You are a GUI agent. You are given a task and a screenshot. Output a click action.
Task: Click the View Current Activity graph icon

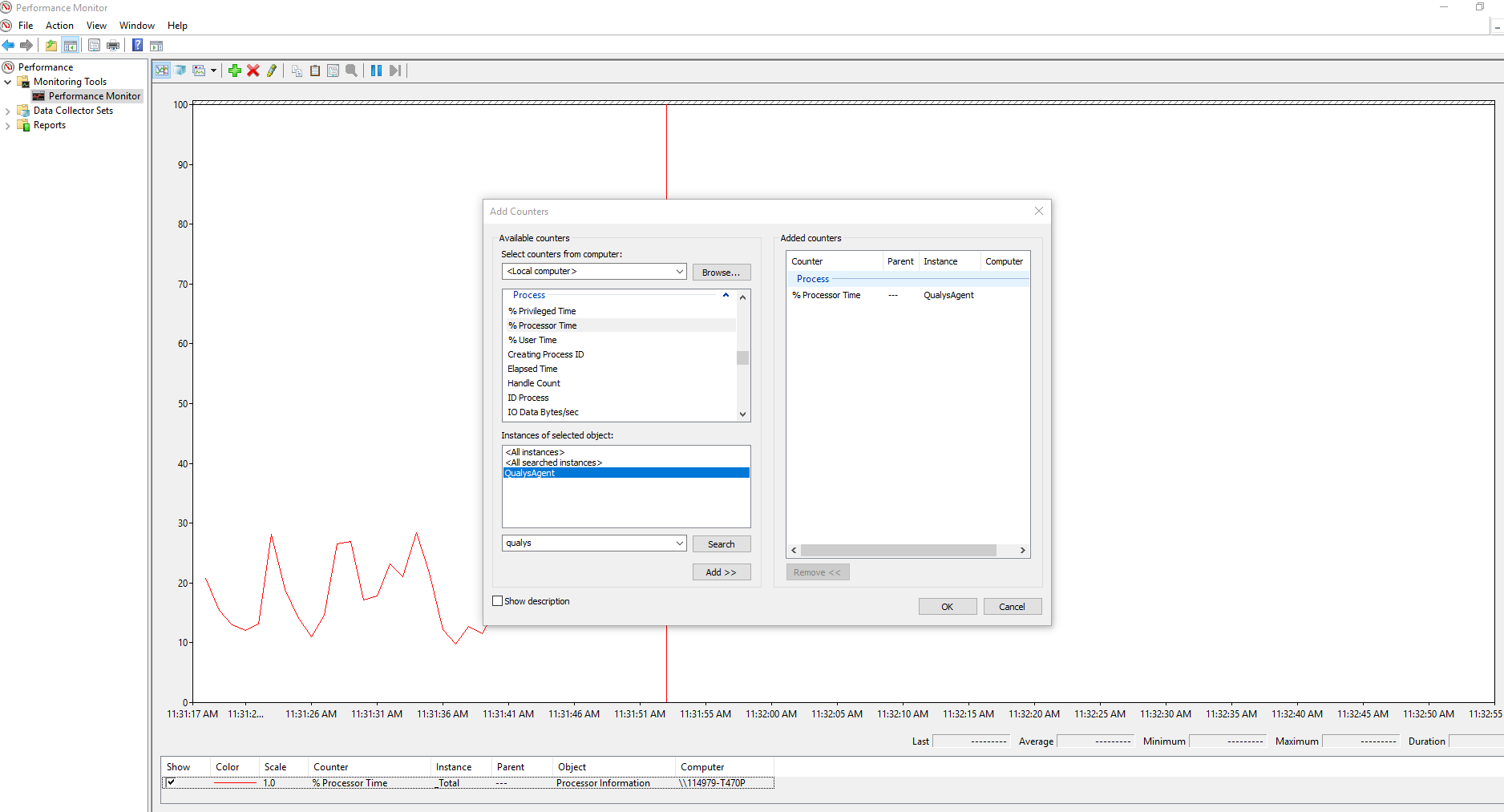162,71
